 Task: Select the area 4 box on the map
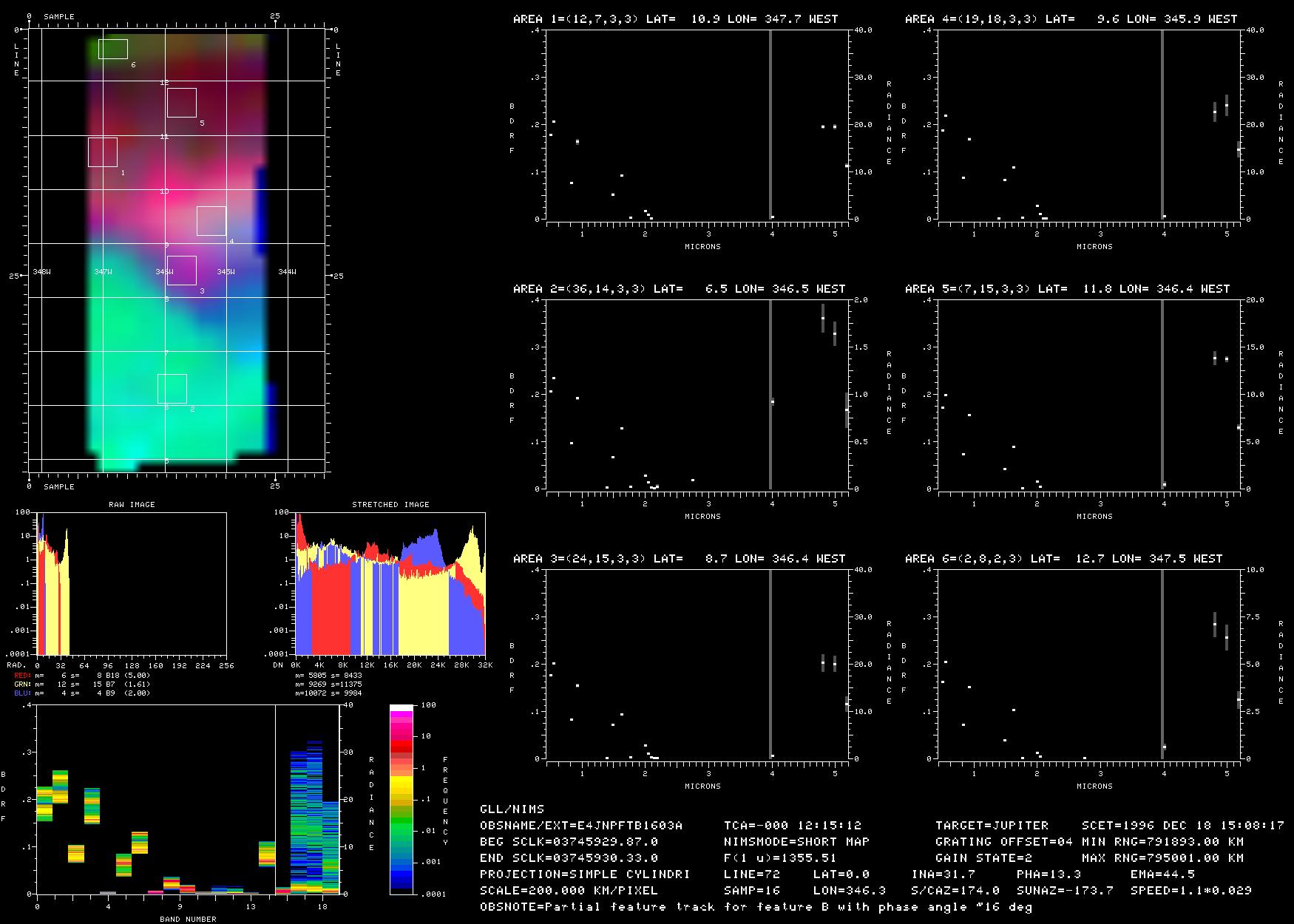tap(211, 221)
